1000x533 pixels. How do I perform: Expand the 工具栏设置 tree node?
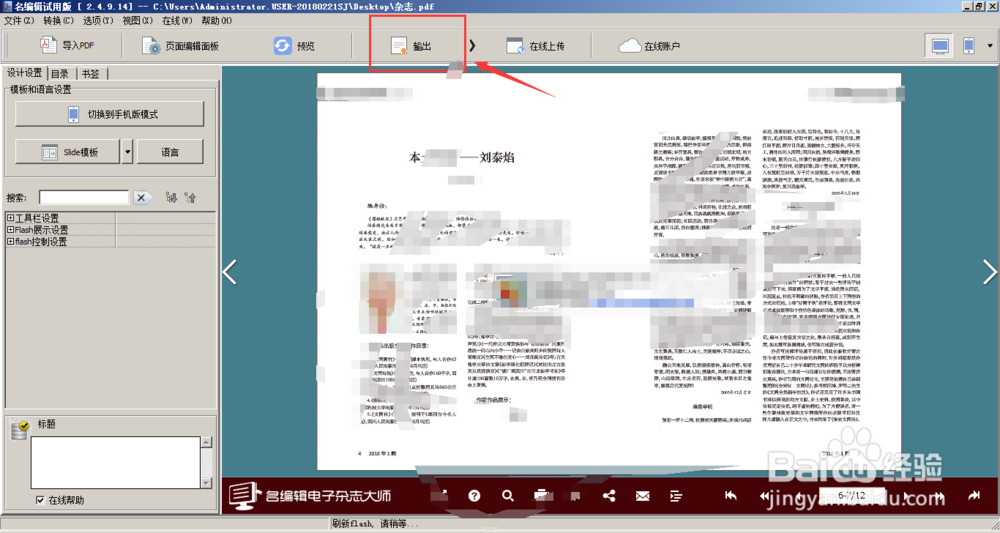point(10,218)
